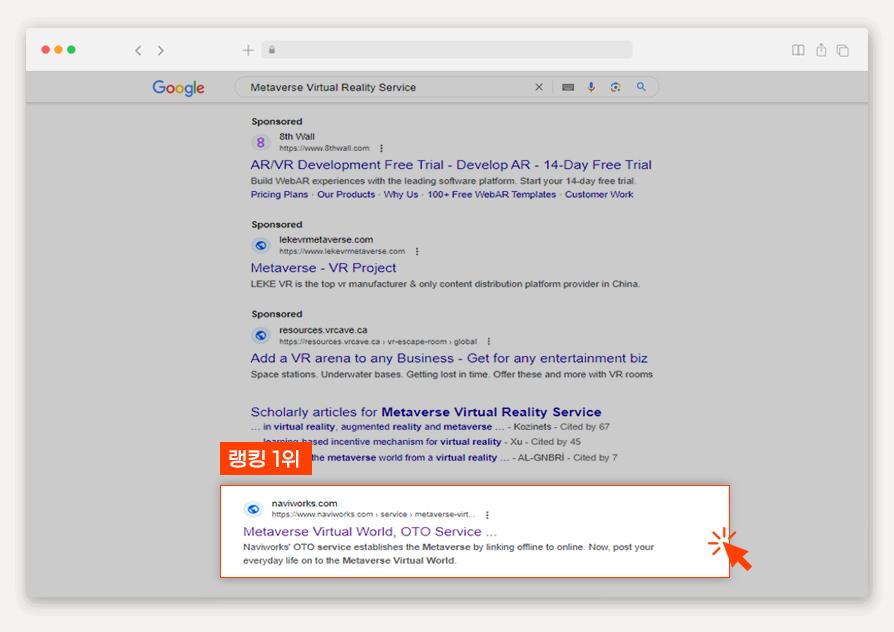Viewport: 894px width, 632px height.
Task: Click the 8th Wall favicon
Action: click(261, 142)
